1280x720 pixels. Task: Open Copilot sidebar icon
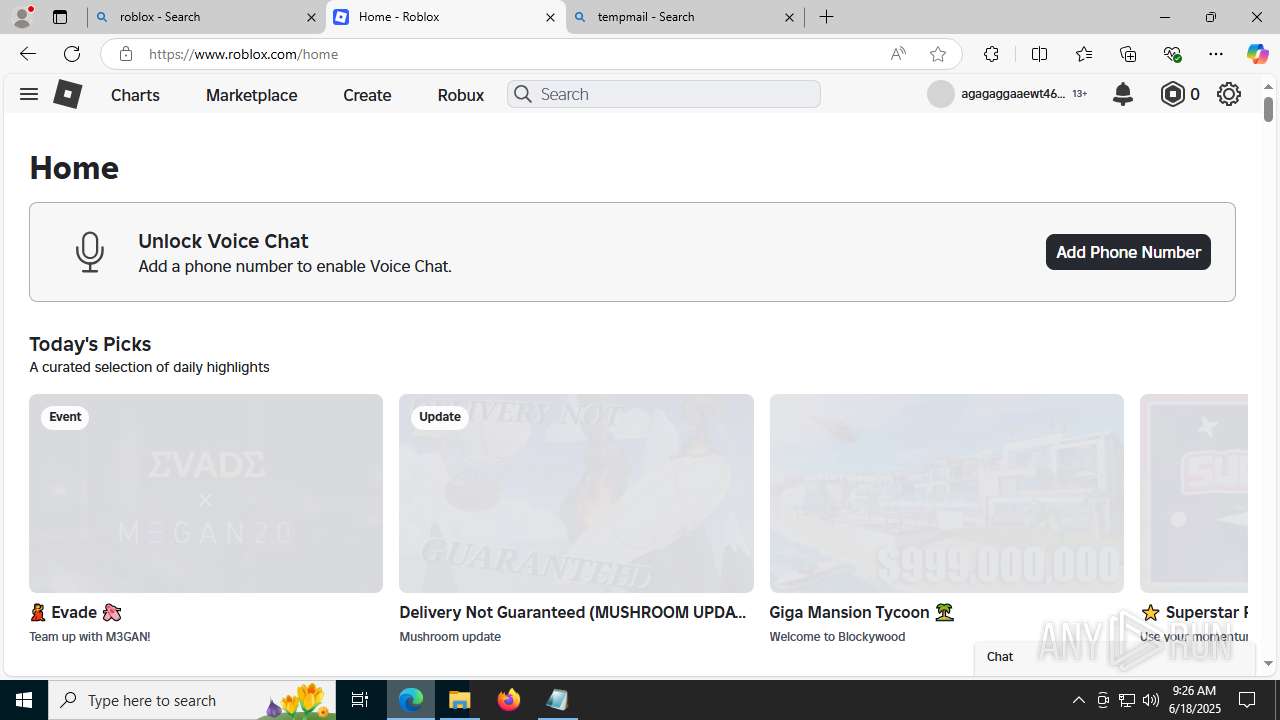point(1257,54)
